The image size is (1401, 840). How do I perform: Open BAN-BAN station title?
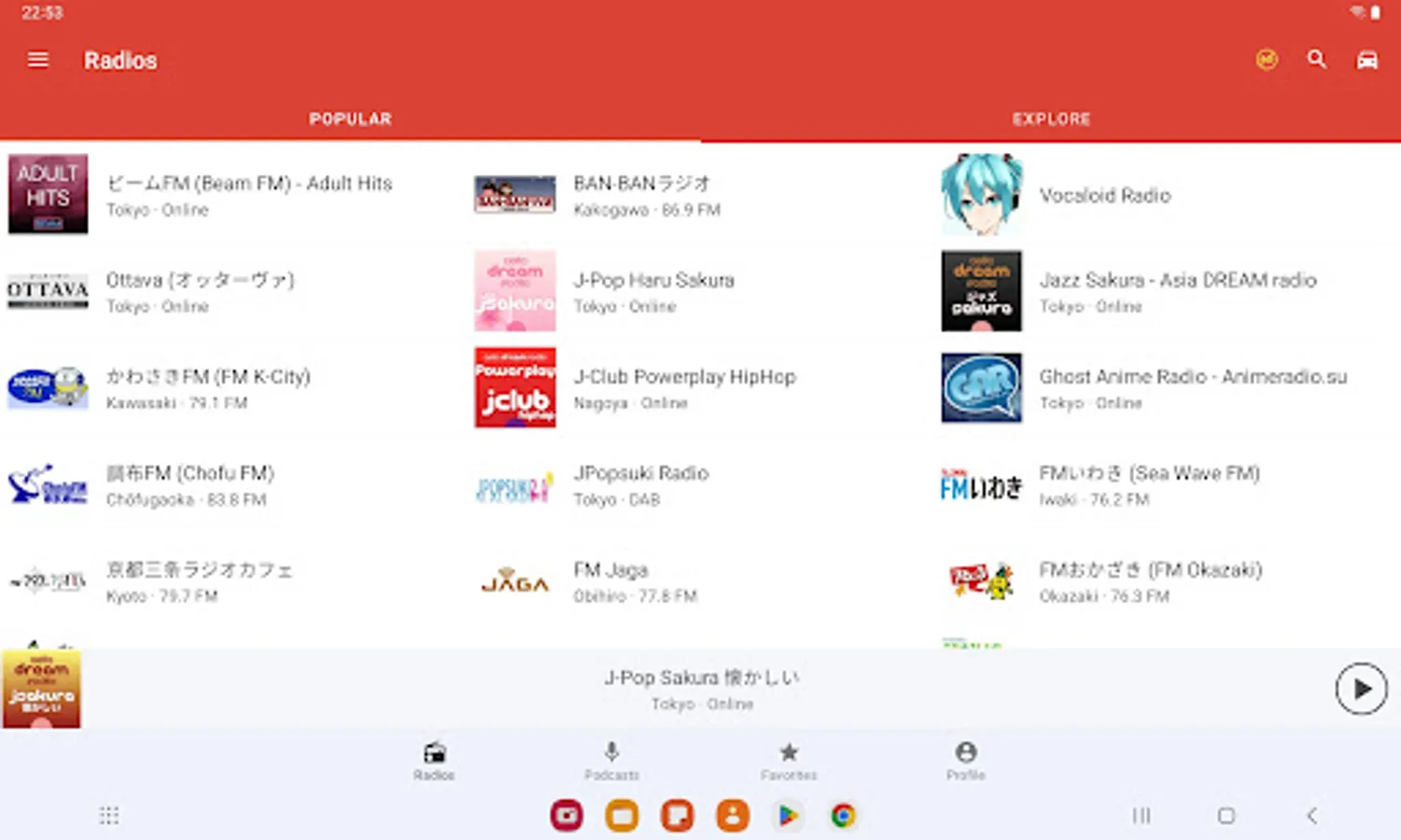point(642,183)
